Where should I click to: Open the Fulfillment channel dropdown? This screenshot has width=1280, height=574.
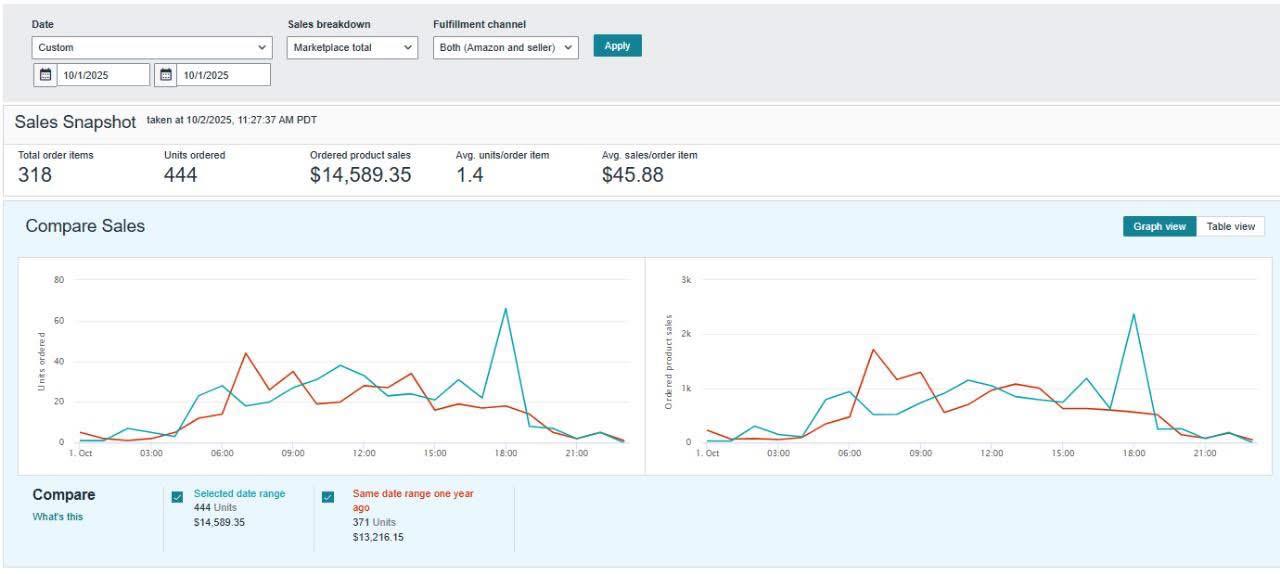tap(505, 47)
